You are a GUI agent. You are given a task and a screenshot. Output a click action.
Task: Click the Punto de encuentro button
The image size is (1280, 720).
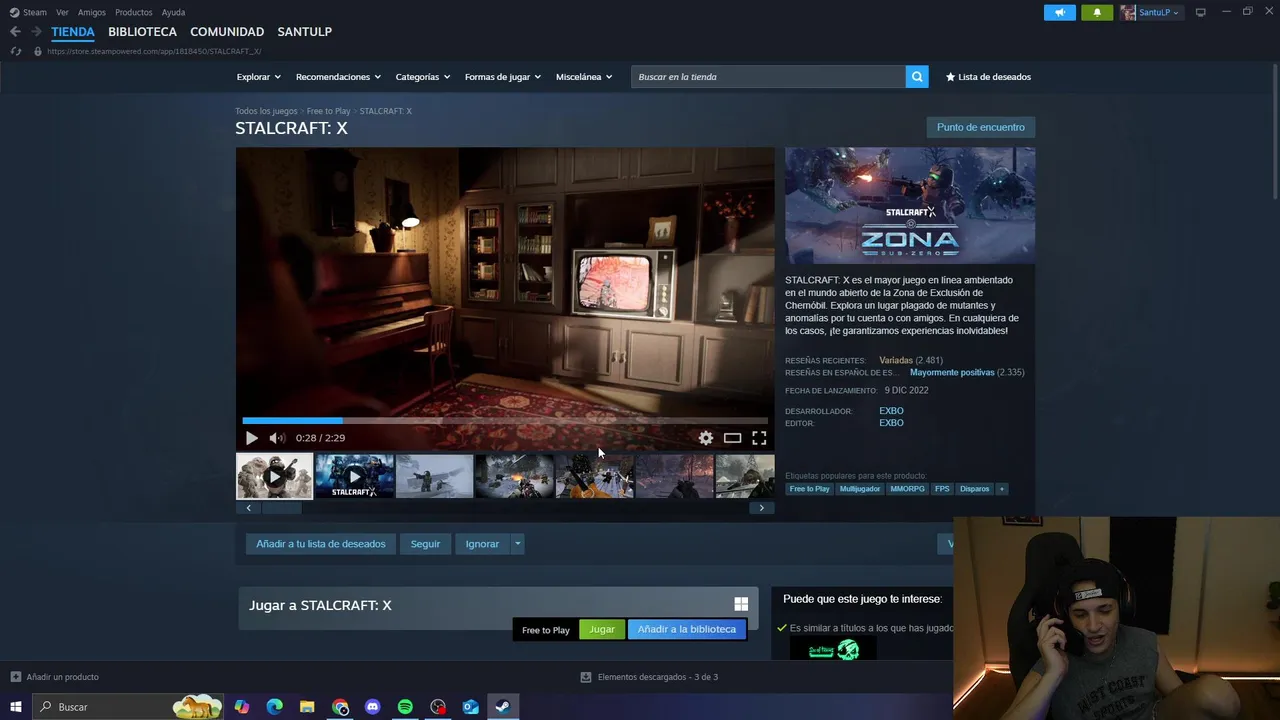tap(981, 127)
